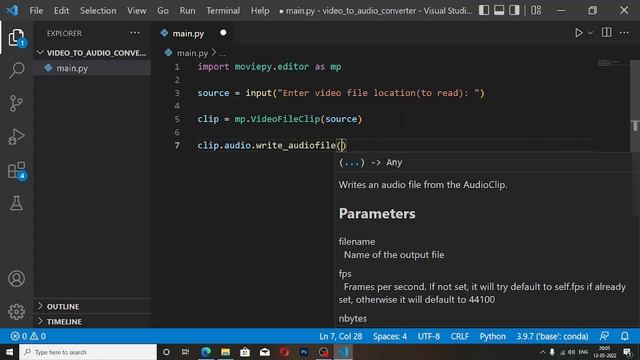
Task: Change indentation via Spaces: 4
Action: (x=389, y=336)
